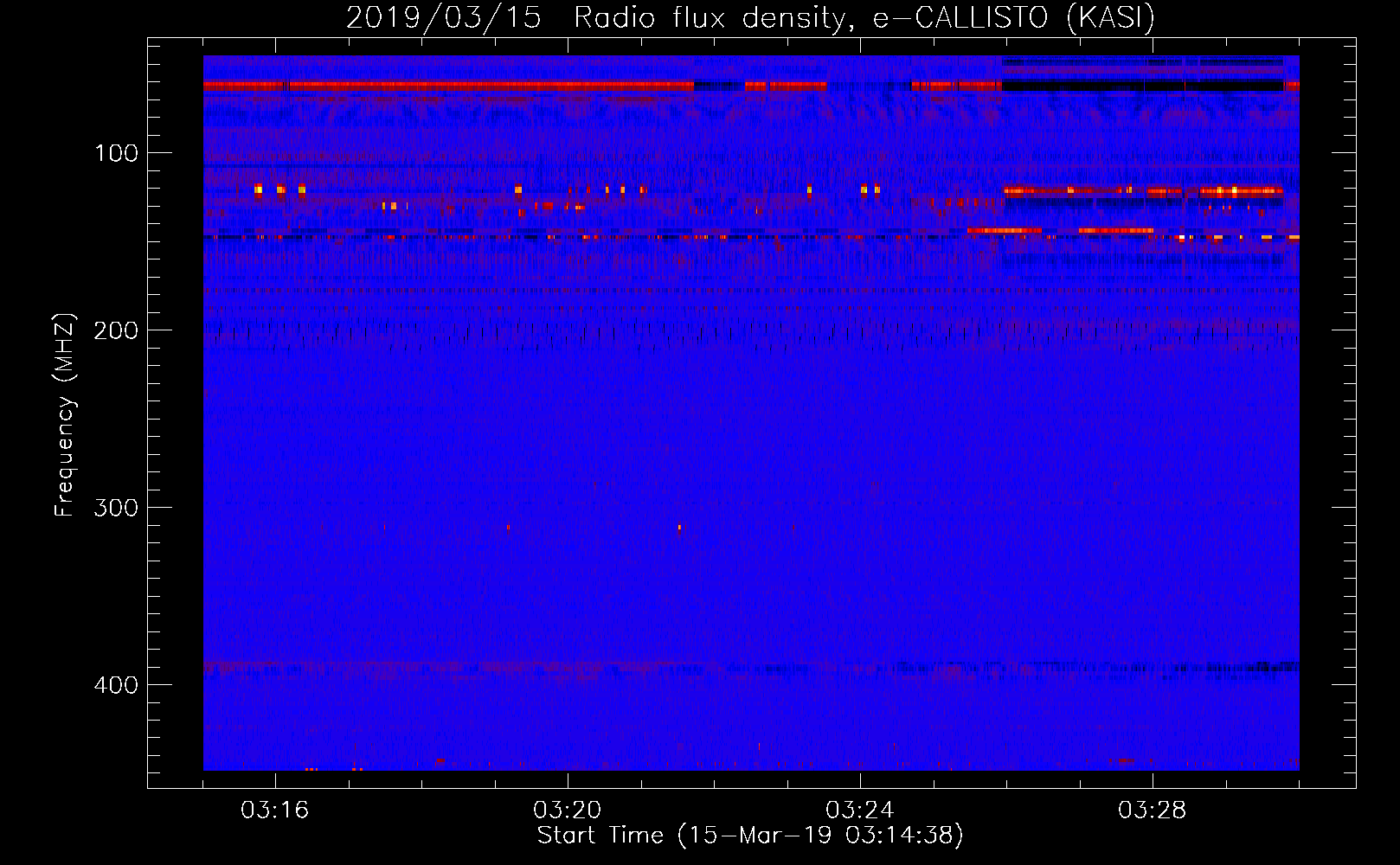Select the 100 frequency tick label
Screen dimensions: 1400x865
[x=117, y=154]
